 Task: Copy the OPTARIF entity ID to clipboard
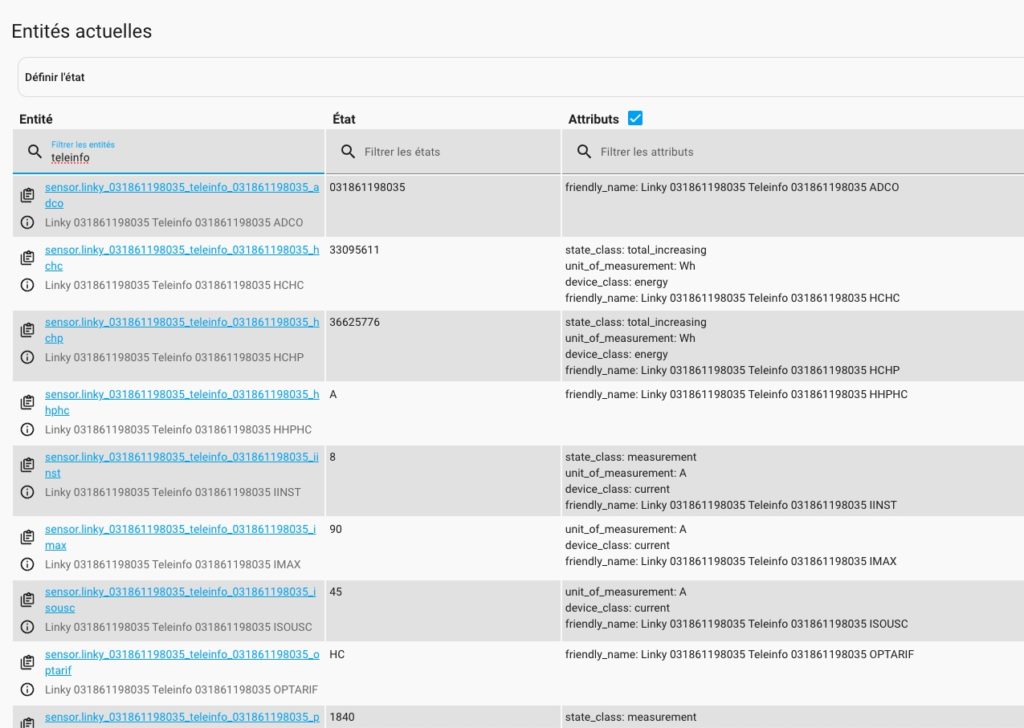click(x=27, y=661)
